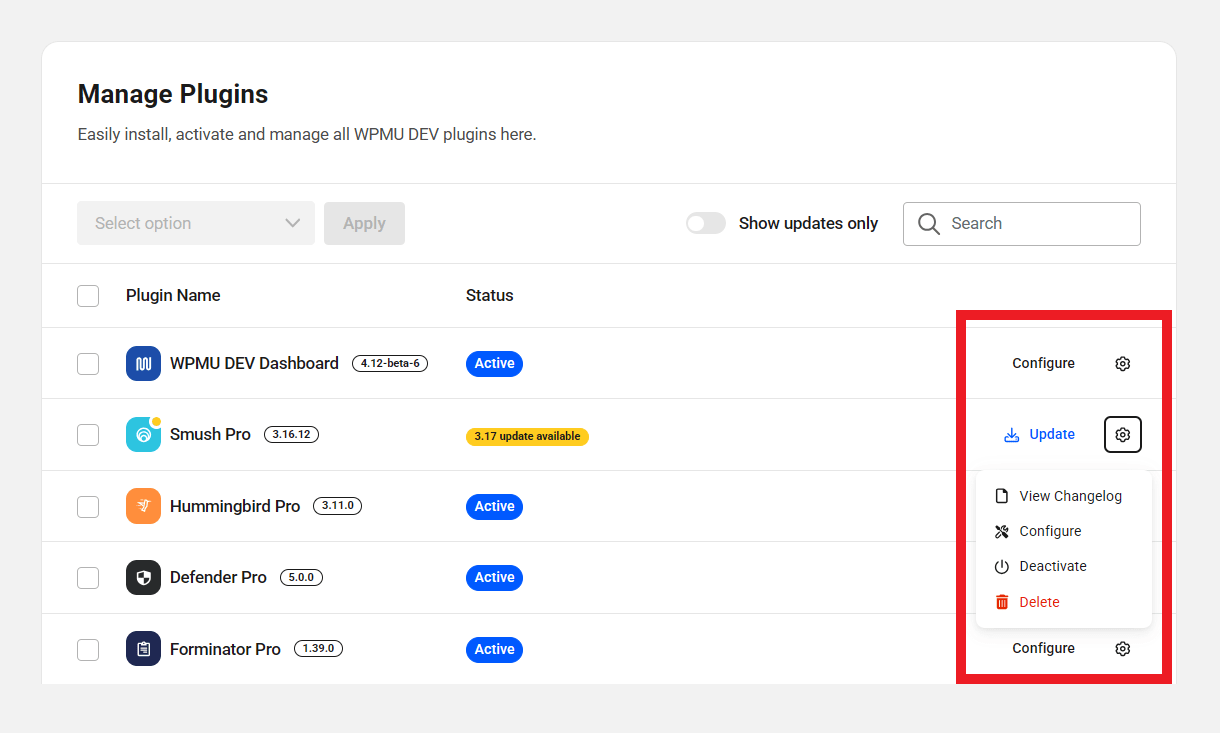The image size is (1220, 733).
Task: Open Forminator Pro gear settings icon
Action: point(1122,649)
